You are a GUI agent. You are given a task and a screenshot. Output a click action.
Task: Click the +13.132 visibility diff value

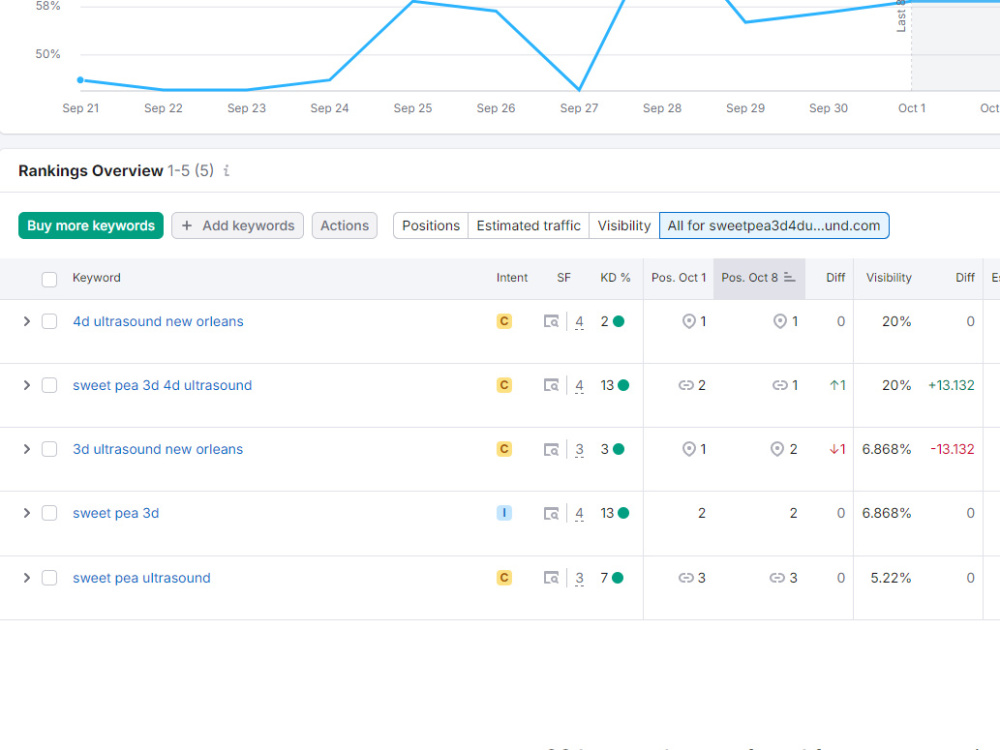point(951,385)
